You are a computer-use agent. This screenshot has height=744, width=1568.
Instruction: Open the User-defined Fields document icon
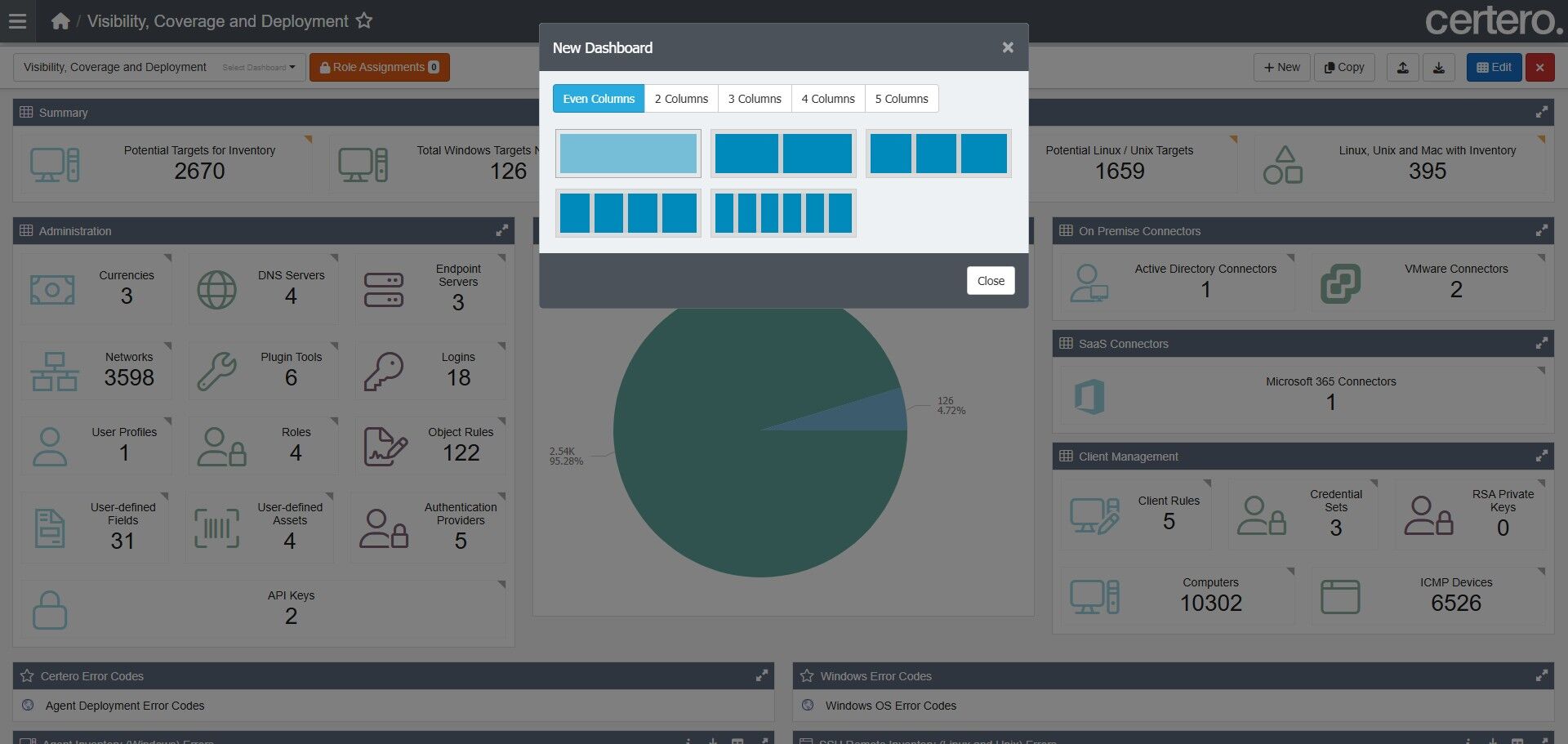50,528
